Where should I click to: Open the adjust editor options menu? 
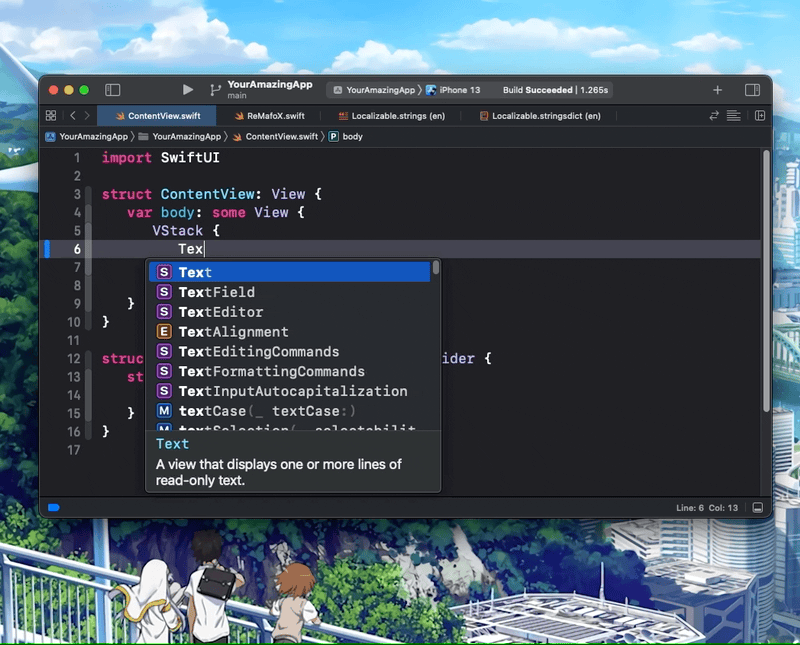click(732, 116)
